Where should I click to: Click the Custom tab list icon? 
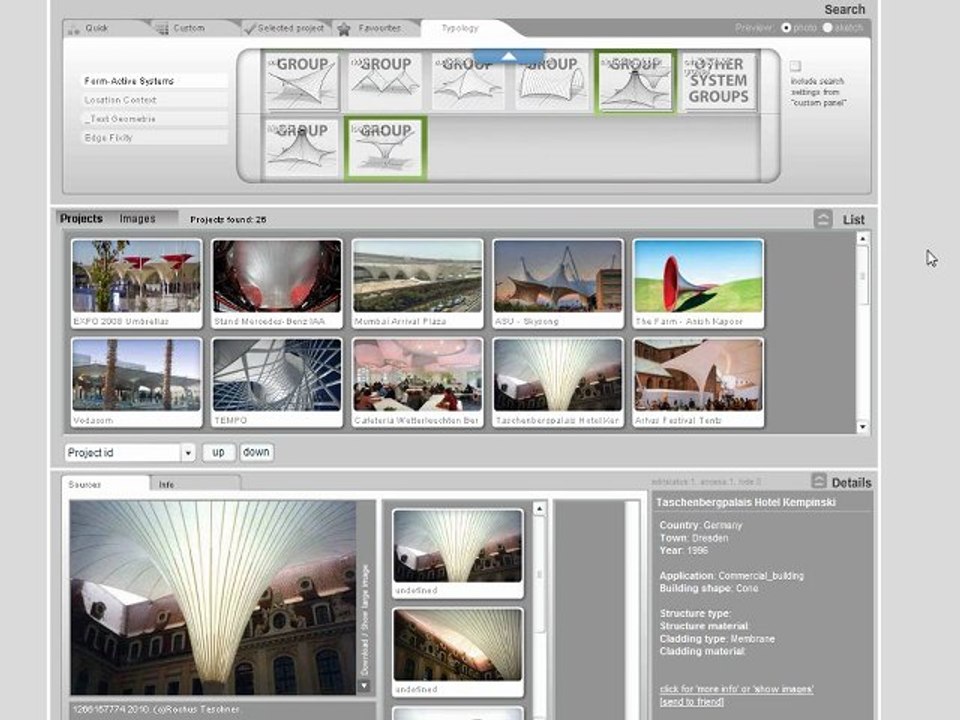pyautogui.click(x=162, y=29)
